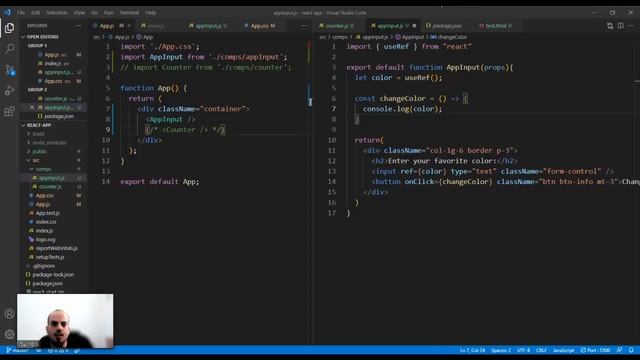
Task: Open reportWebVitals.js in file tree
Action: (x=56, y=248)
